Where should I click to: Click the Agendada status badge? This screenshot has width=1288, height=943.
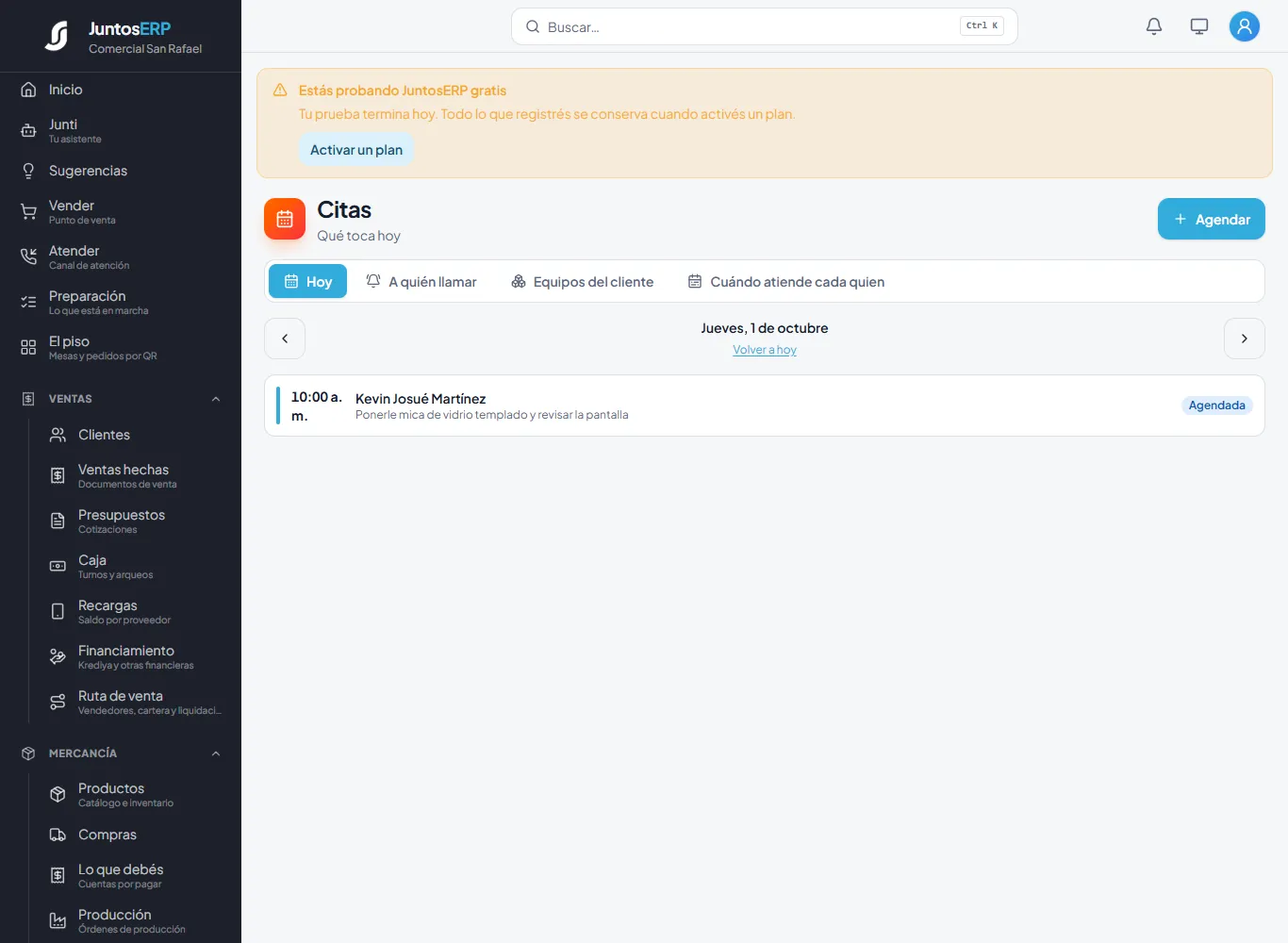click(x=1217, y=405)
